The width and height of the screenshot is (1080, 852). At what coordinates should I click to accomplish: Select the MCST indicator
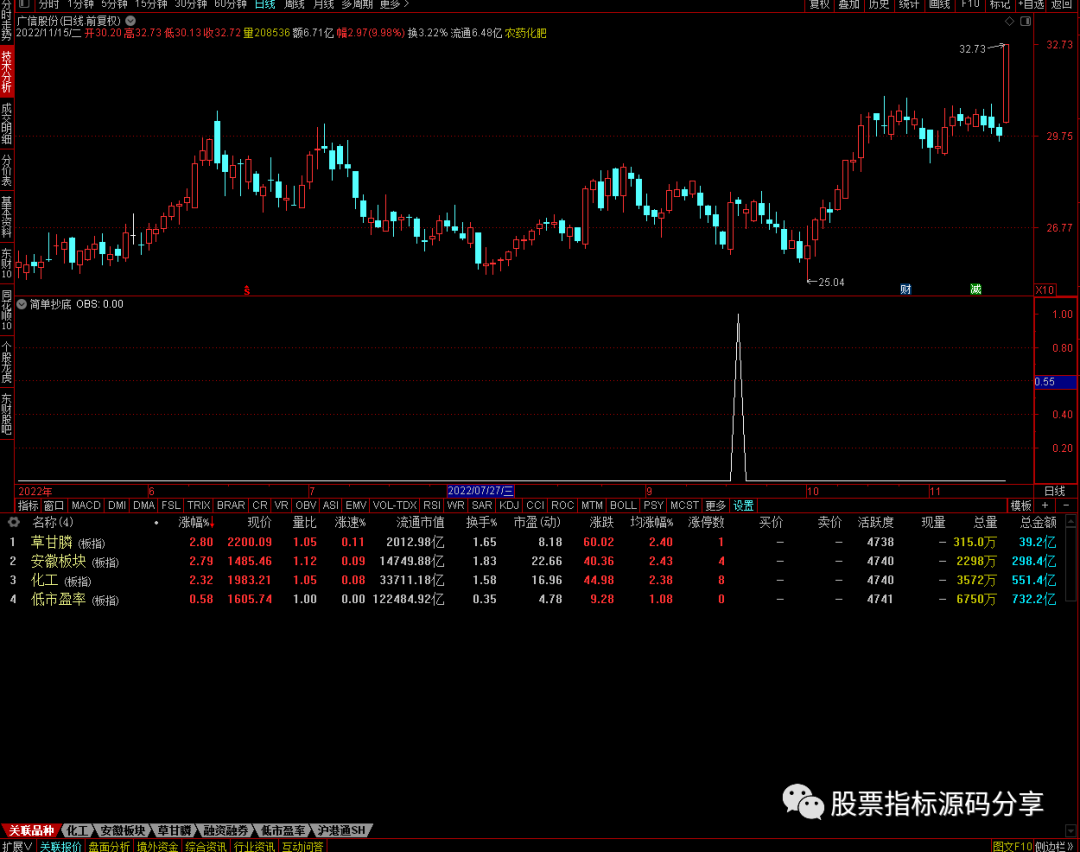(x=685, y=506)
